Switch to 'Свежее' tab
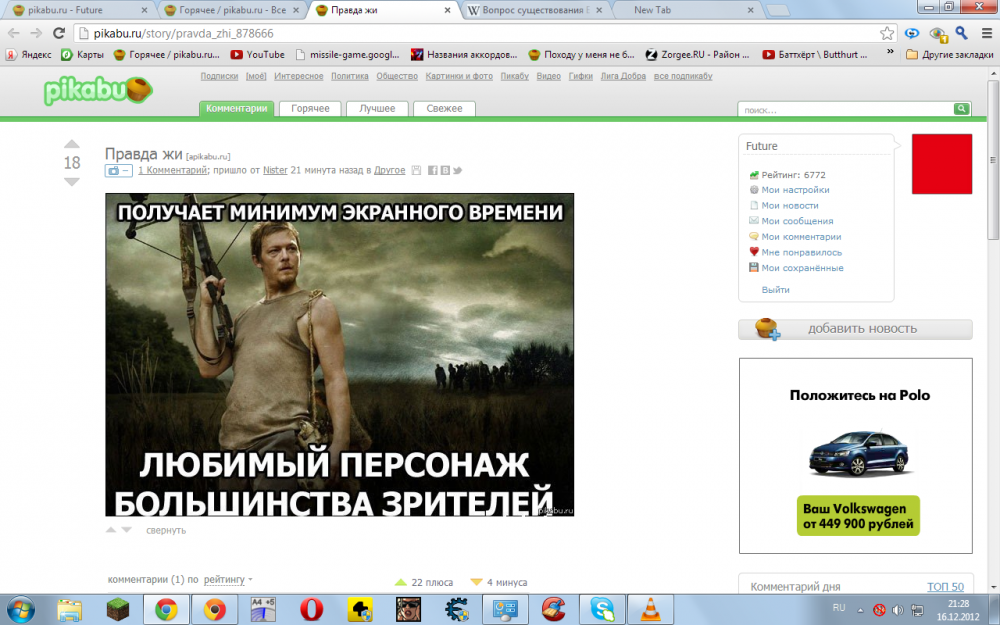Viewport: 1000px width, 625px height. (x=445, y=108)
